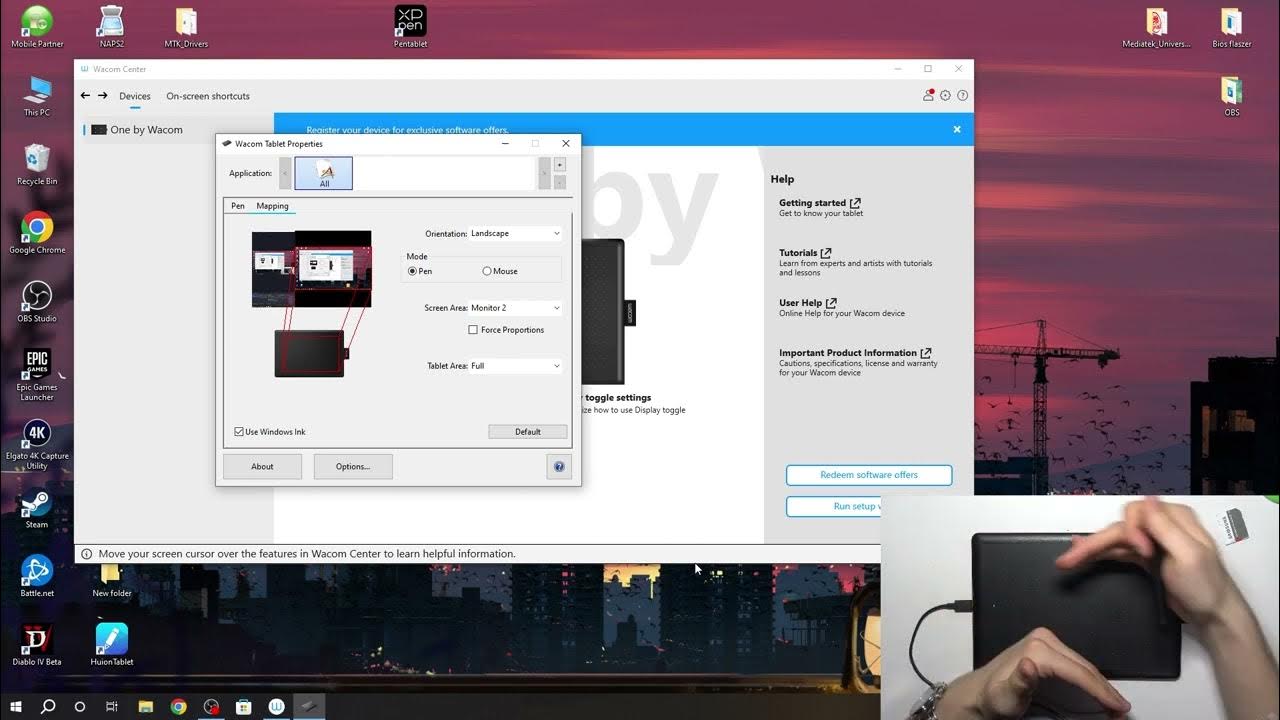The width and height of the screenshot is (1280, 720).
Task: Open Bios flaszer folder on desktop
Action: tap(1232, 26)
